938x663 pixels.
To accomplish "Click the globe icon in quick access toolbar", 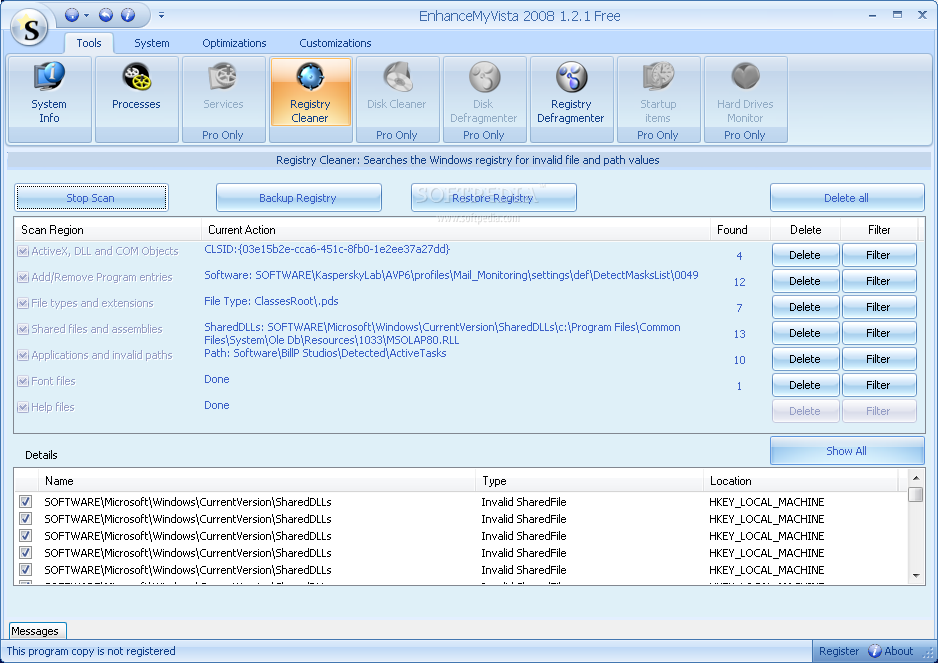I will pos(71,15).
